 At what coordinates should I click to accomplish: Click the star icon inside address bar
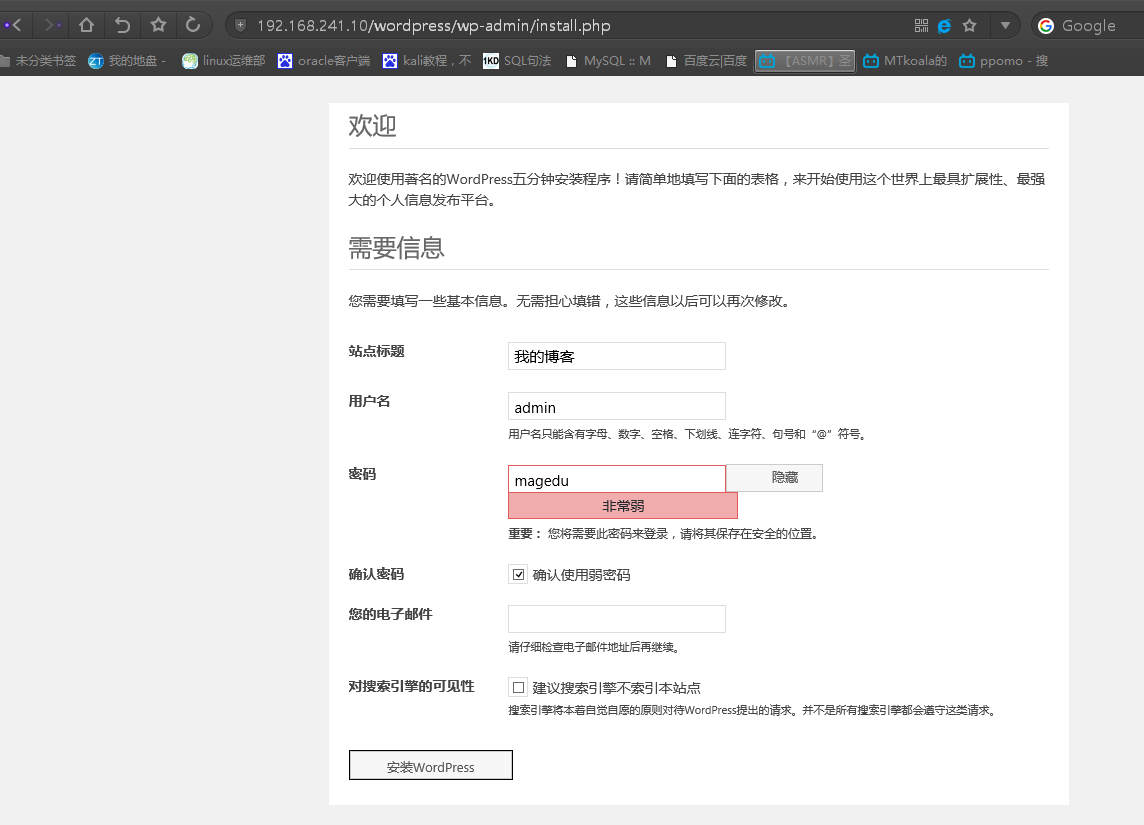[969, 26]
